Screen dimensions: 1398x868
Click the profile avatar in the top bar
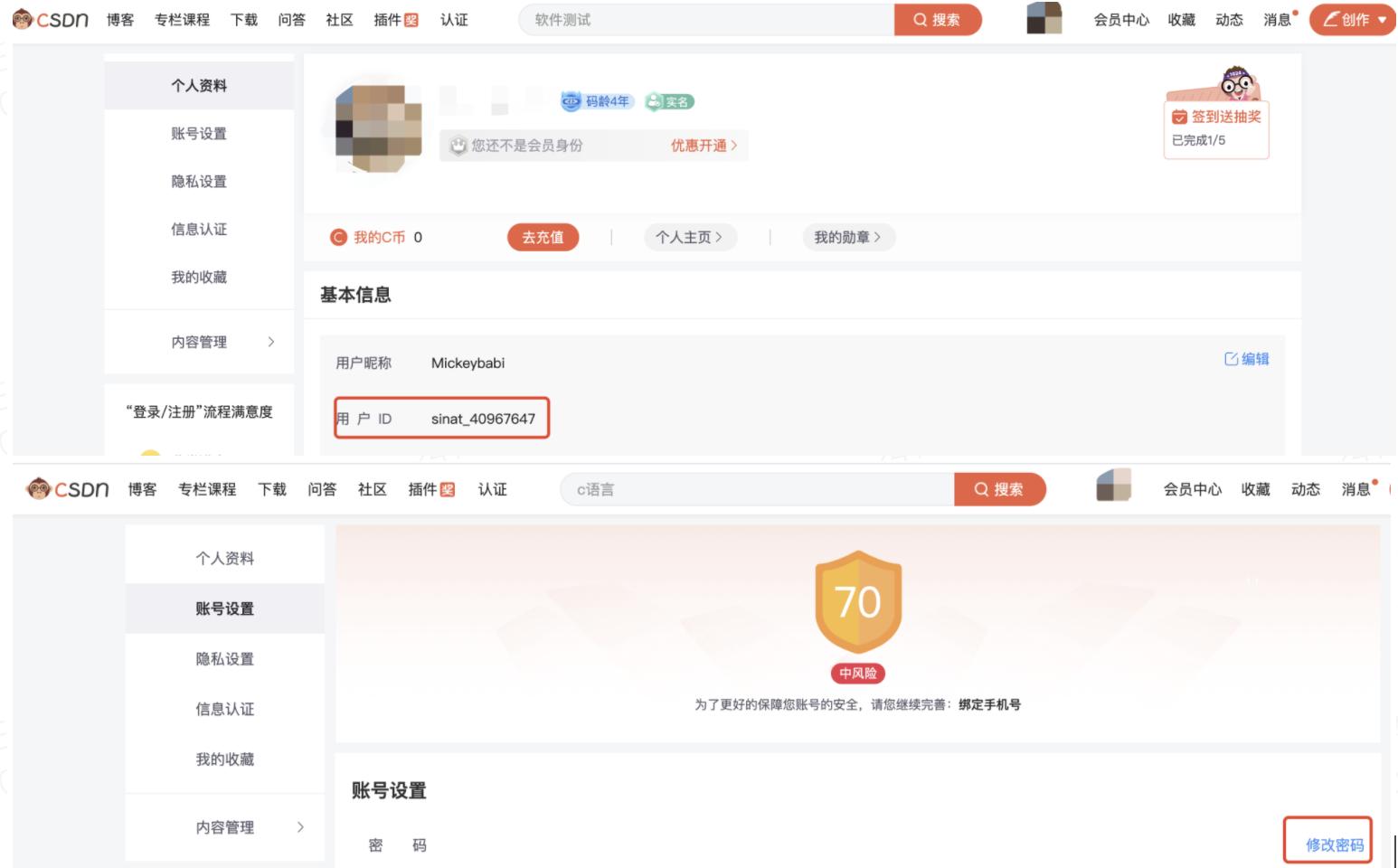point(1044,19)
